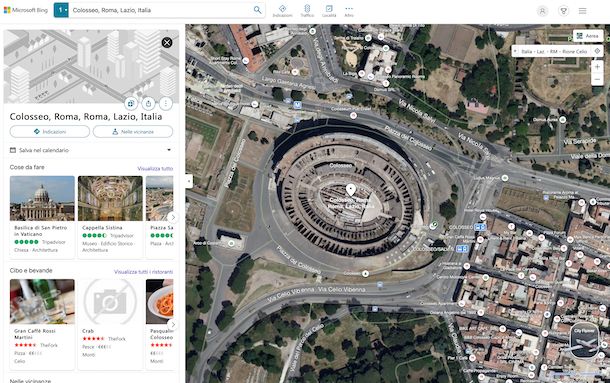This screenshot has height=383, width=610.
Task: Click the COLOSSEO bus stop icon
Action: coord(480,227)
